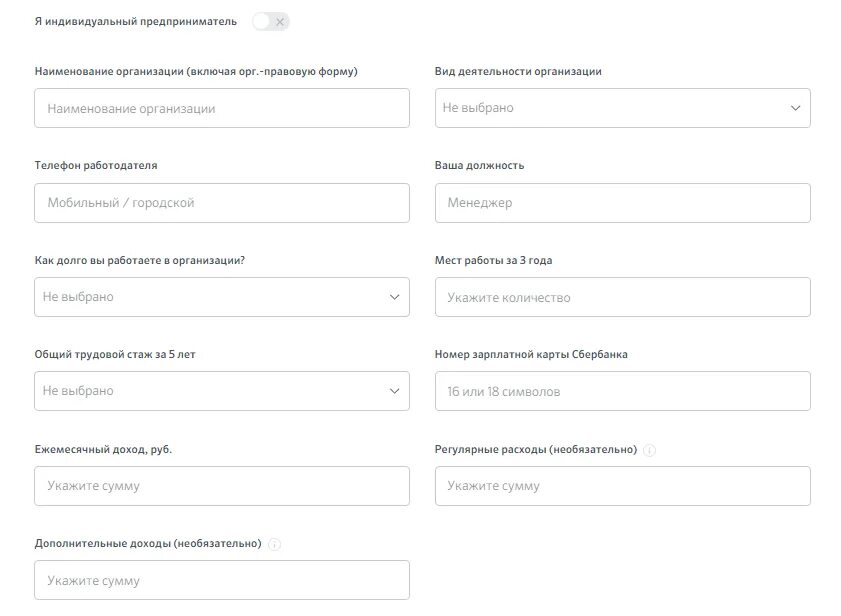This screenshot has height=616, width=841.
Task: Select the Ваша должность text field
Action: coord(622,203)
